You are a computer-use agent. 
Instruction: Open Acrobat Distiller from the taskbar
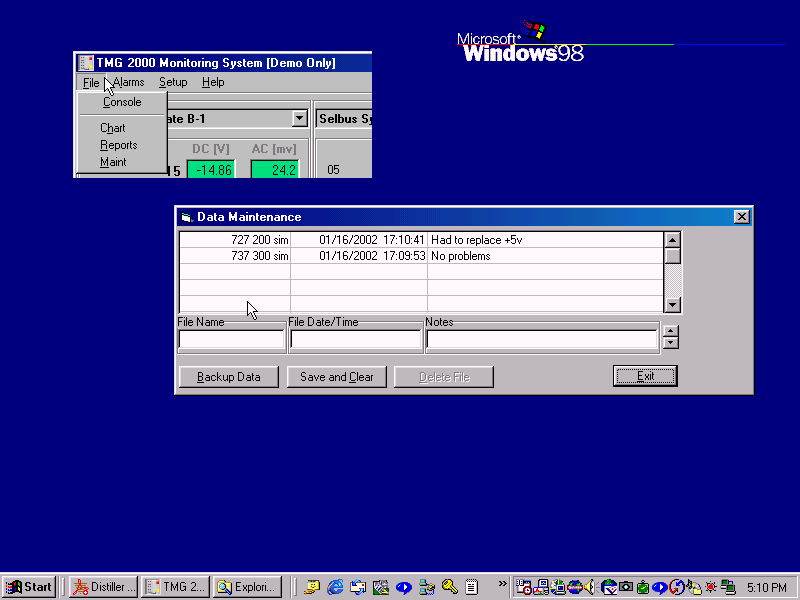[x=103, y=587]
